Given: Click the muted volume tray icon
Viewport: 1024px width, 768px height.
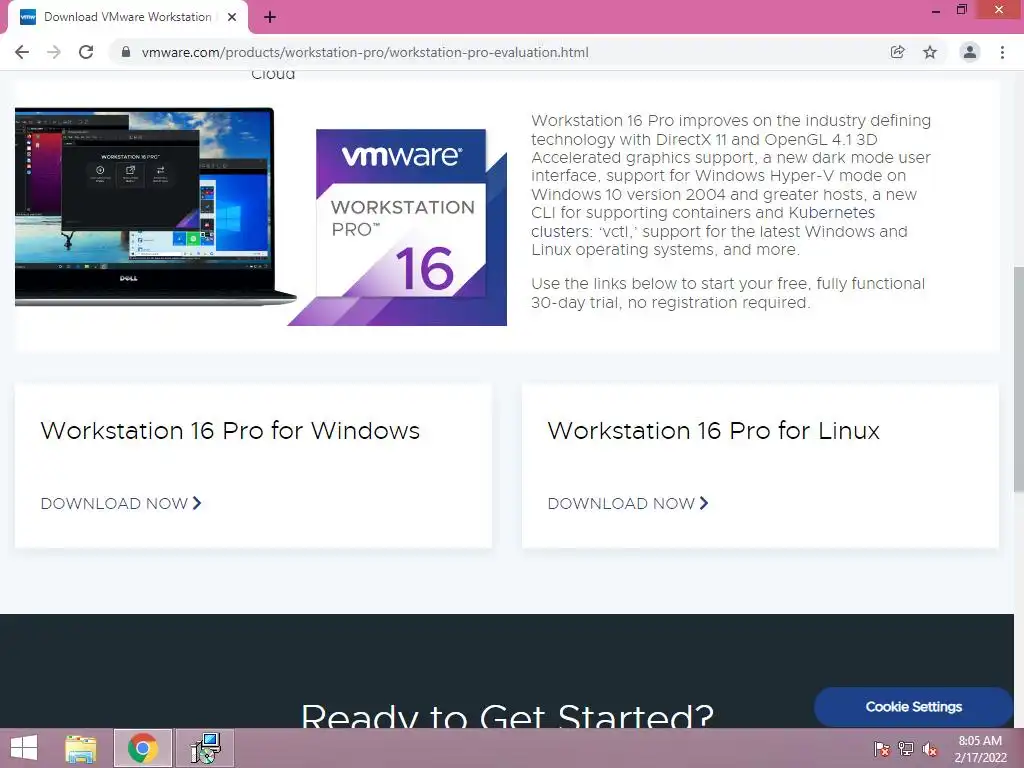Looking at the screenshot, I should coord(930,749).
